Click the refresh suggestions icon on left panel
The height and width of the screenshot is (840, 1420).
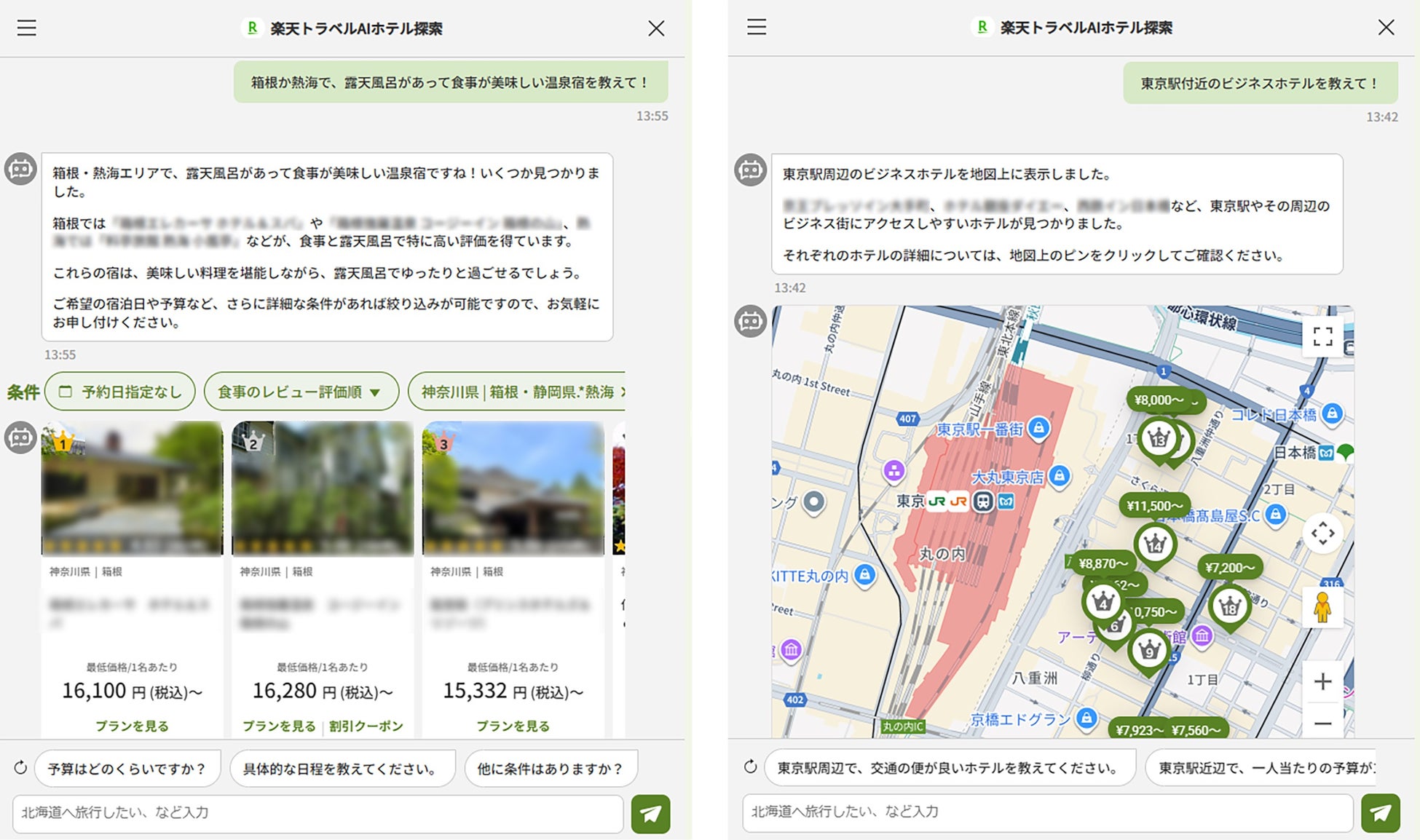tap(20, 767)
